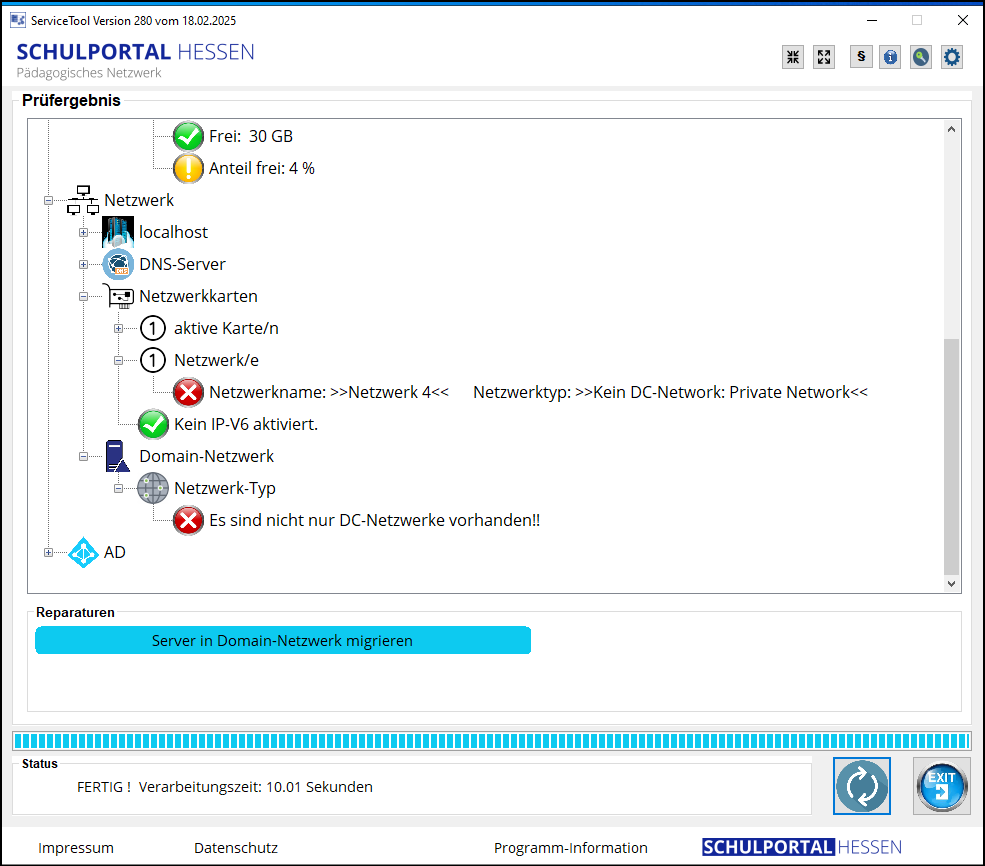Screen dimensions: 985x866
Task: Click the yellow warning icon at Anteil frei
Action: 188,168
